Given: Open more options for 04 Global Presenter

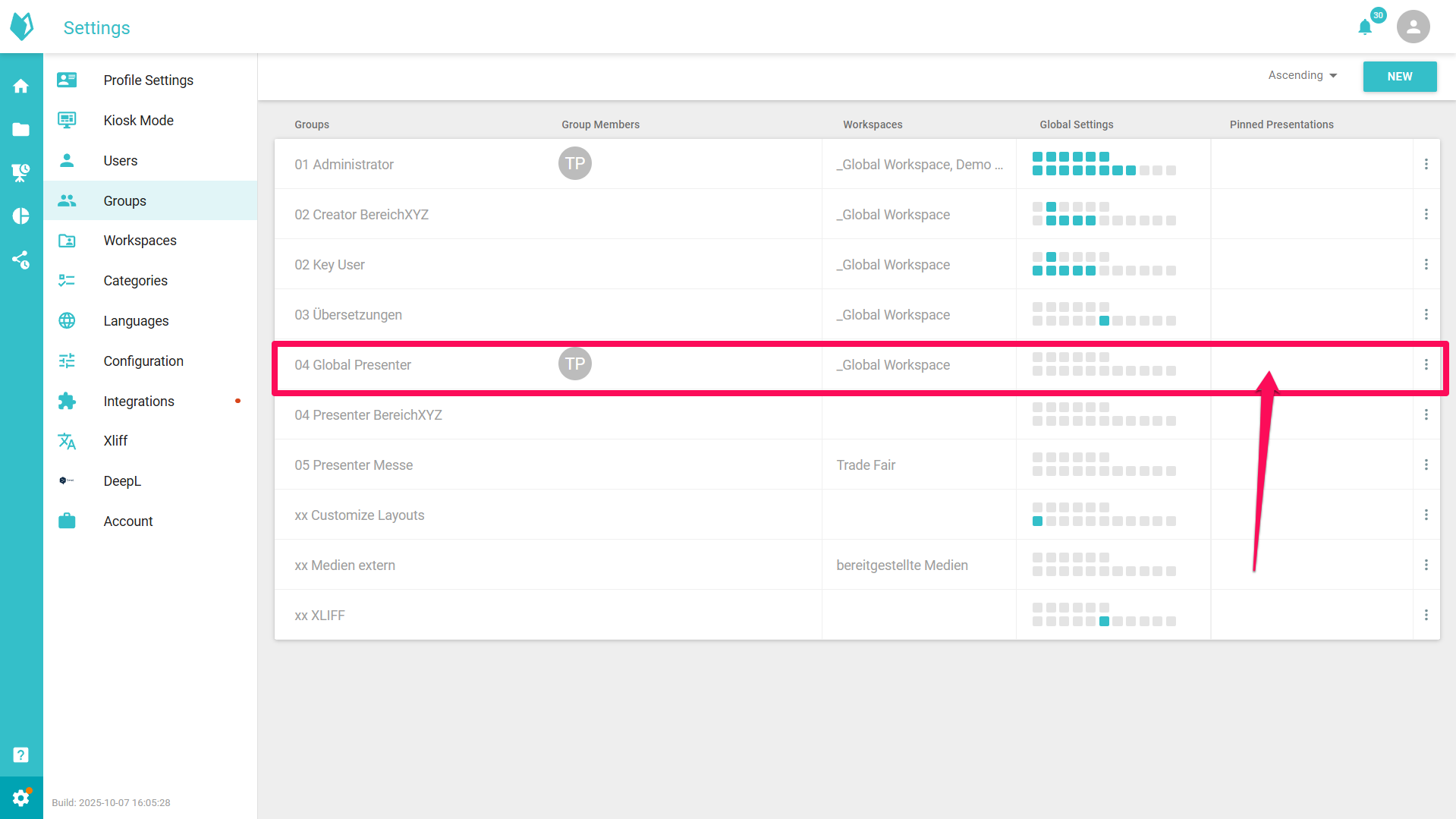Looking at the screenshot, I should [x=1426, y=365].
